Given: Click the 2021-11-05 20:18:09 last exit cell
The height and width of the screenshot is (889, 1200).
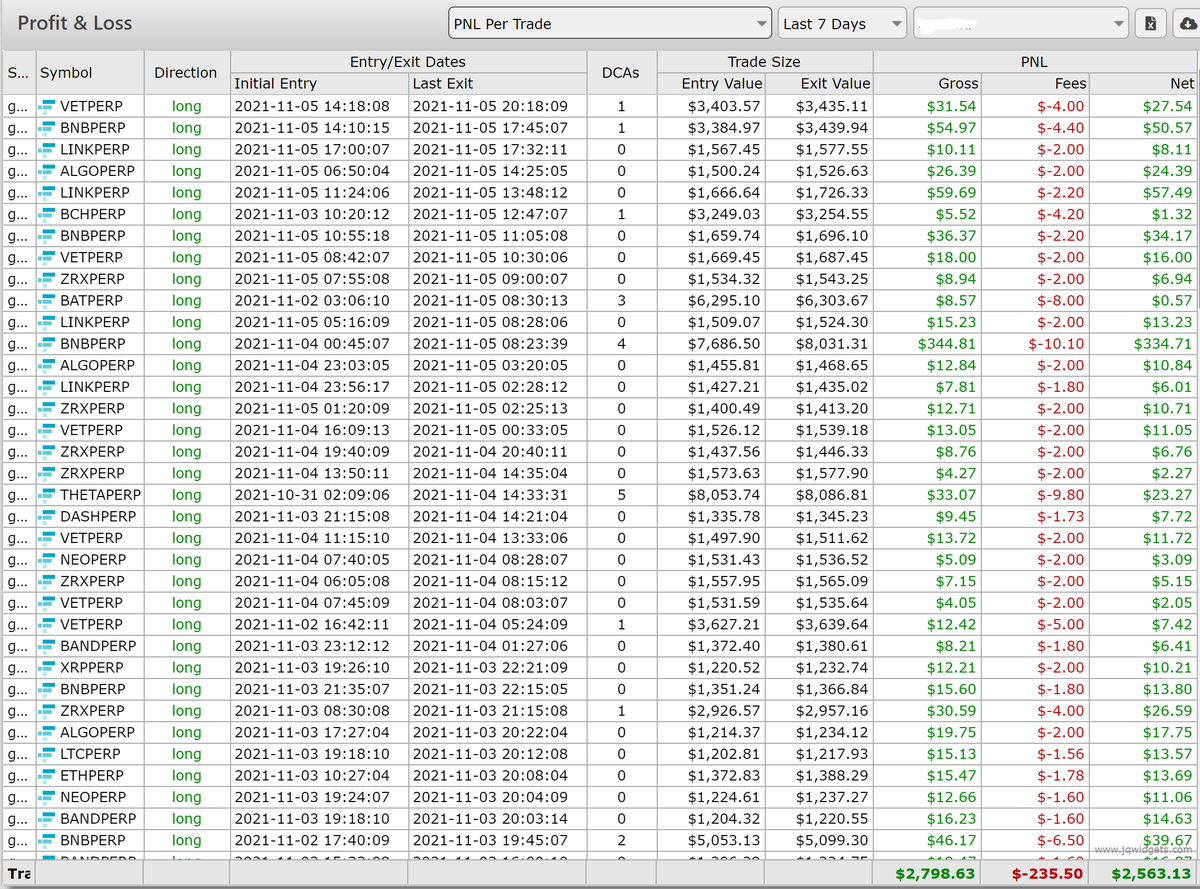Looking at the screenshot, I should coord(498,106).
